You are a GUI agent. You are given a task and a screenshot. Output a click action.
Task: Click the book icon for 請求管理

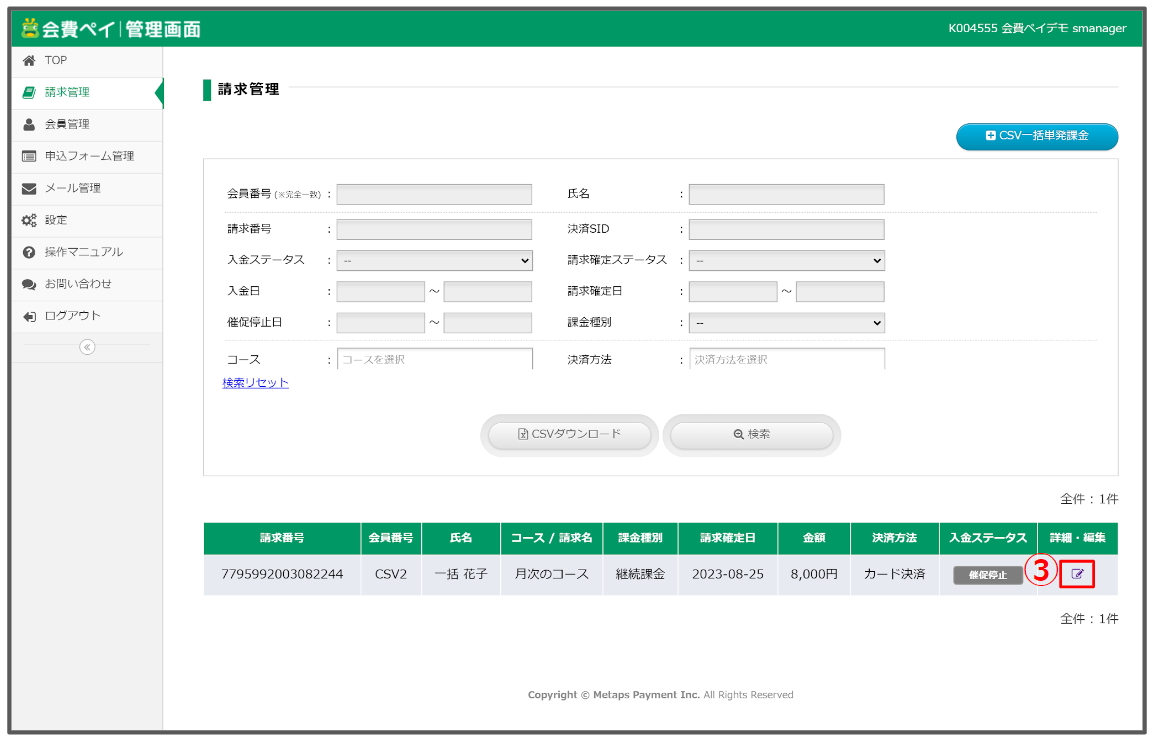pos(29,93)
